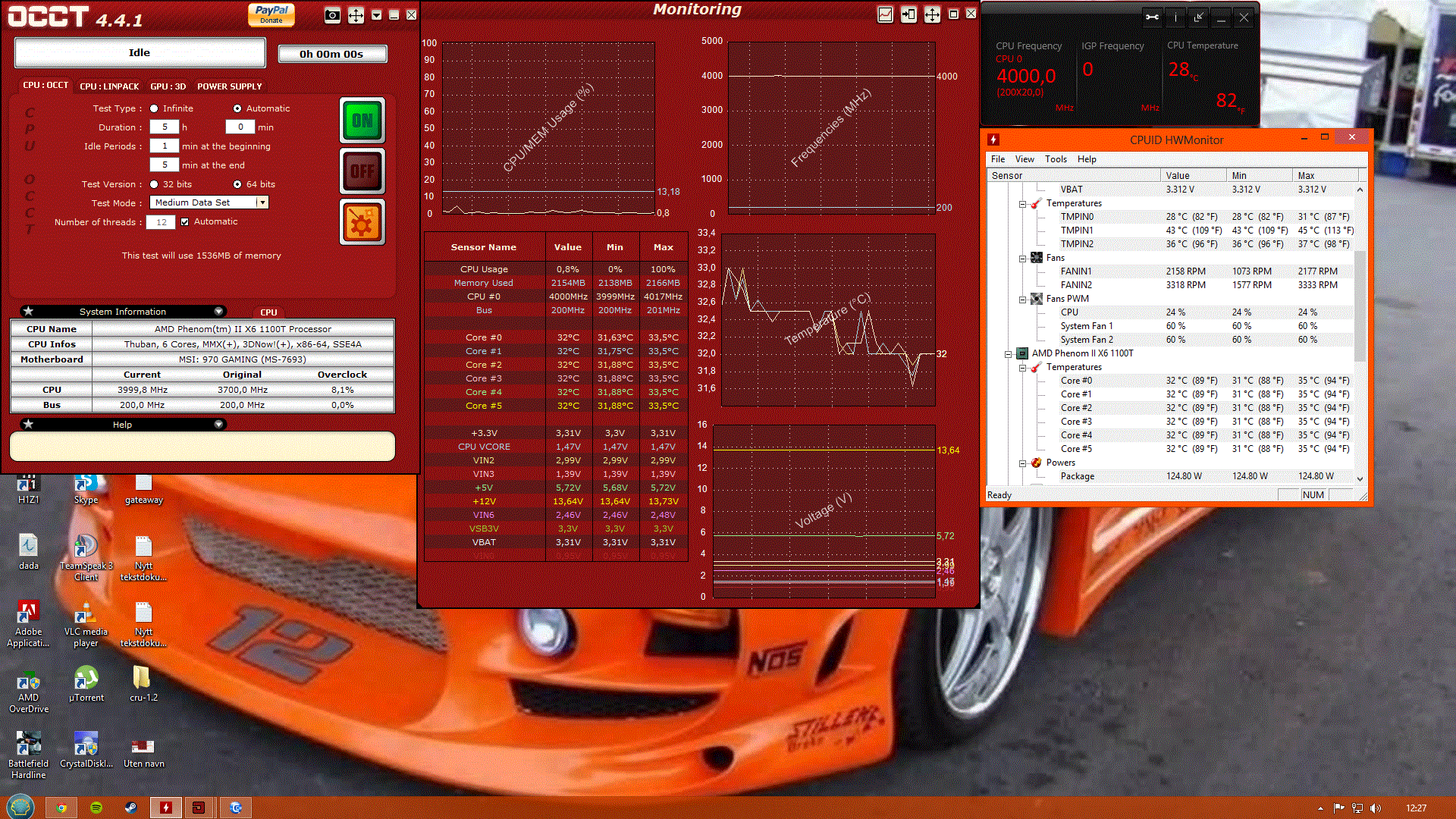
Task: Click the Monitoring graph view icon
Action: coord(885,14)
